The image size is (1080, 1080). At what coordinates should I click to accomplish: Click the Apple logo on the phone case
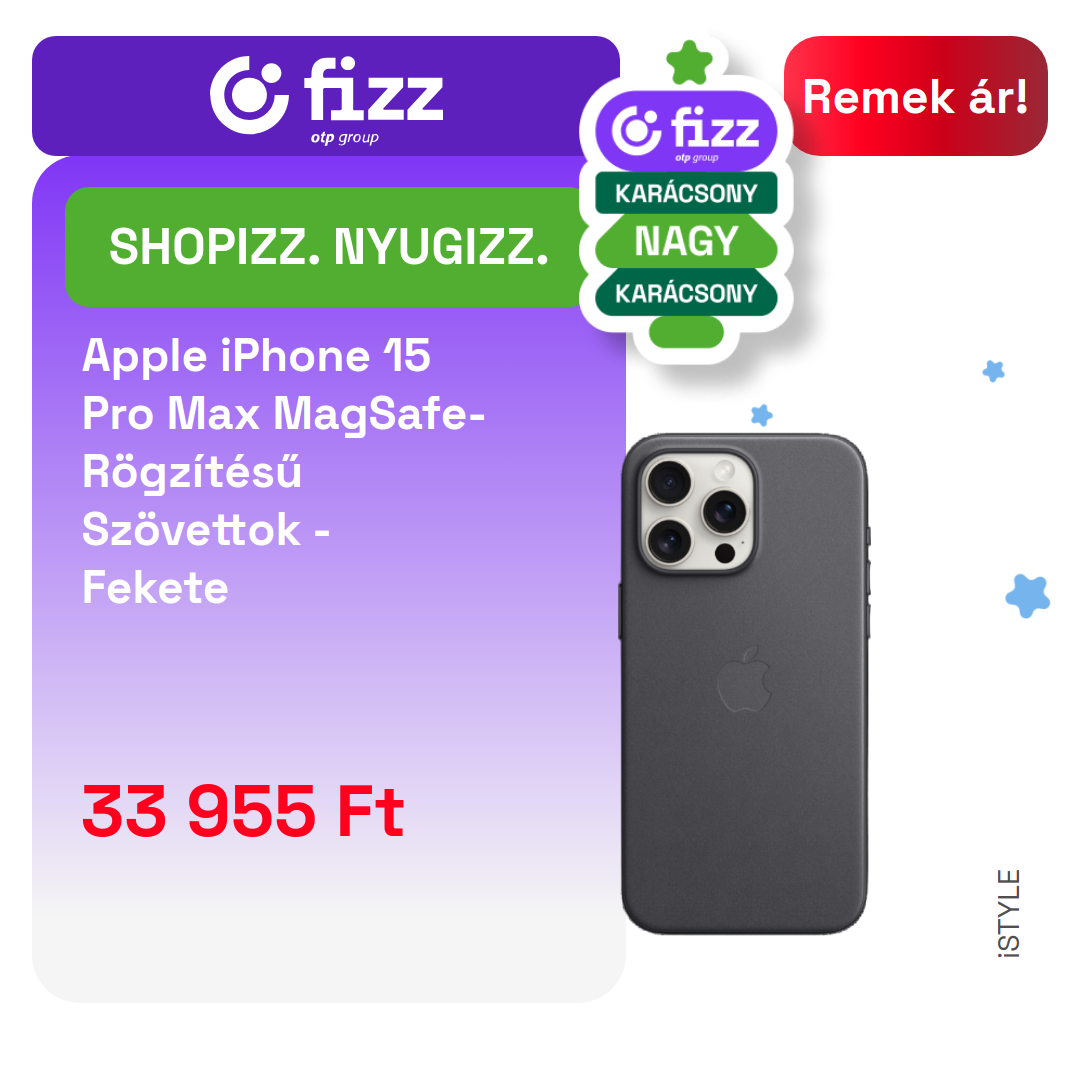(x=744, y=679)
